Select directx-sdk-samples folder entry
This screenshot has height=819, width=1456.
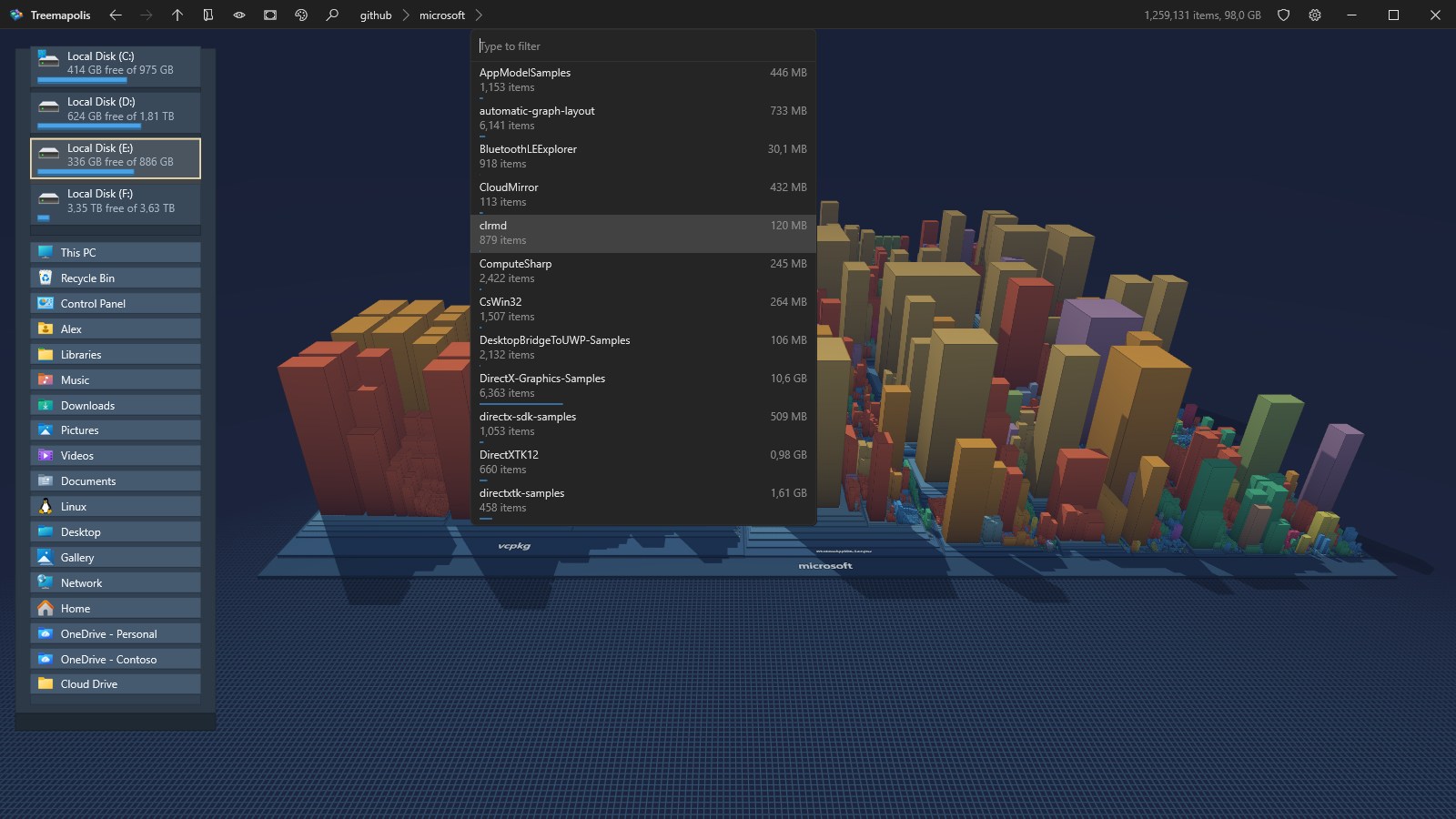(642, 424)
